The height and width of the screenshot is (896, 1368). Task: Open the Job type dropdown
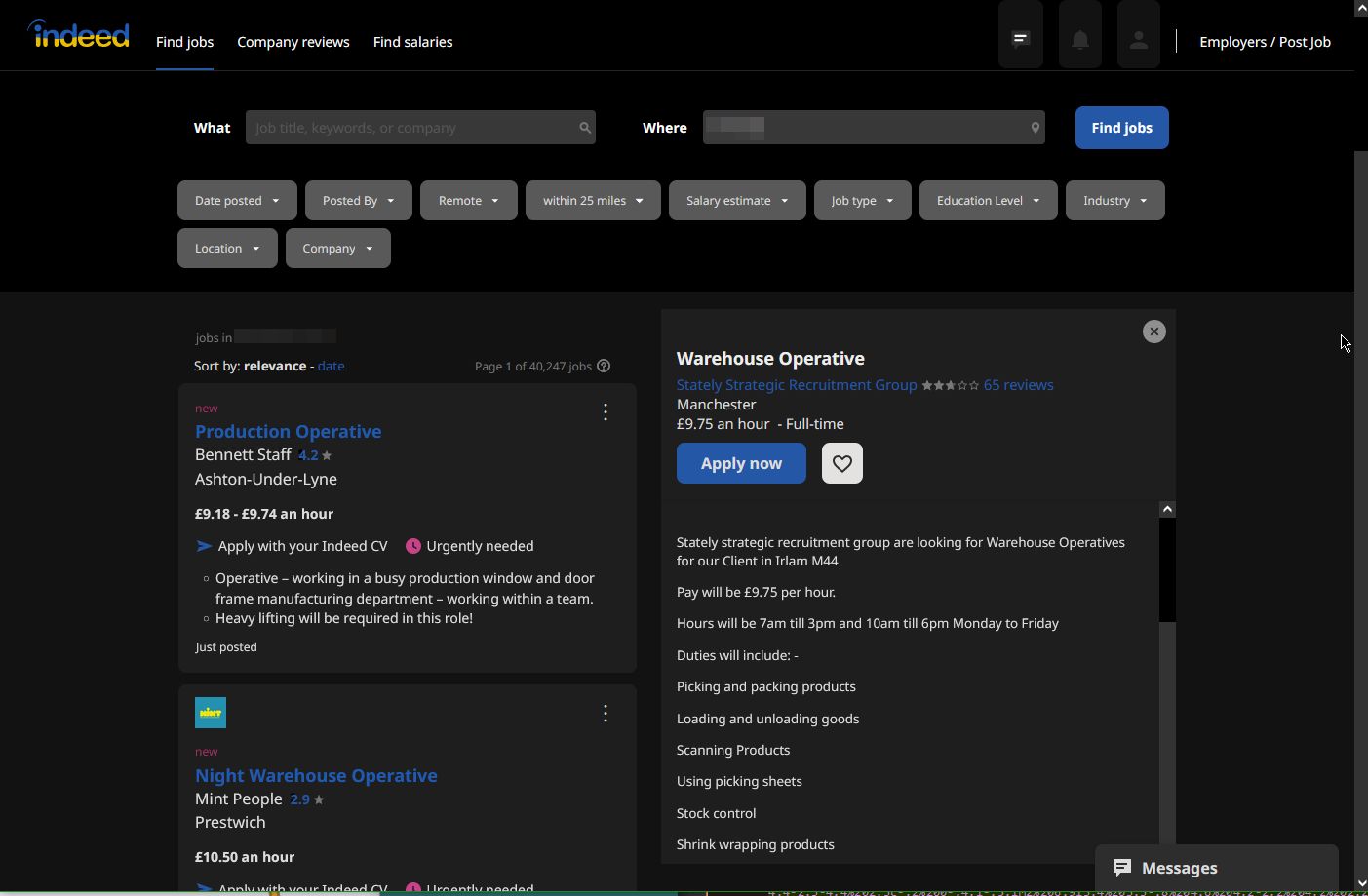[x=862, y=201]
